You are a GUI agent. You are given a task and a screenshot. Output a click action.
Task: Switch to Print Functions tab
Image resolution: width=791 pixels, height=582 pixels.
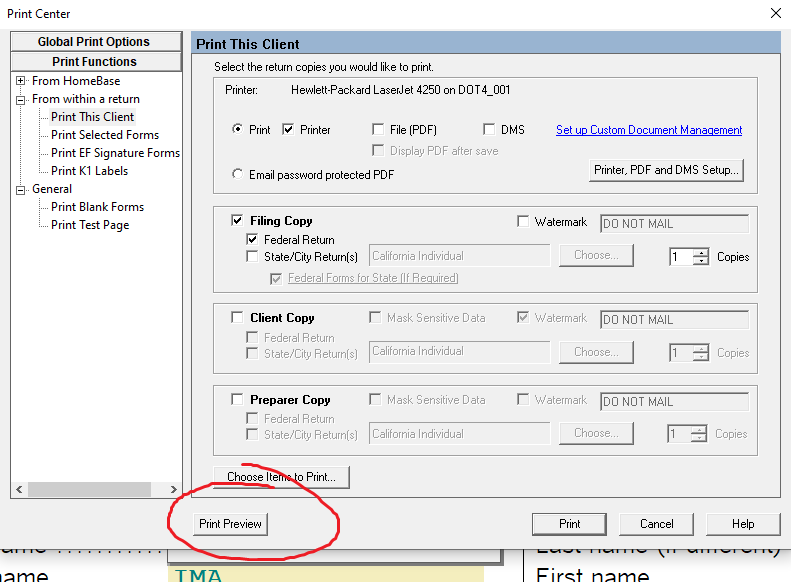94,62
